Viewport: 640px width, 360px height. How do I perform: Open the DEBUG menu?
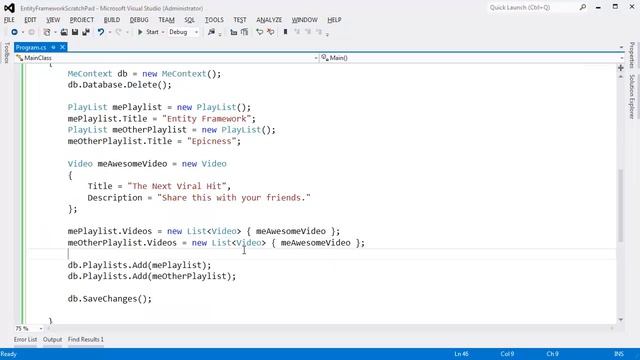tap(139, 20)
